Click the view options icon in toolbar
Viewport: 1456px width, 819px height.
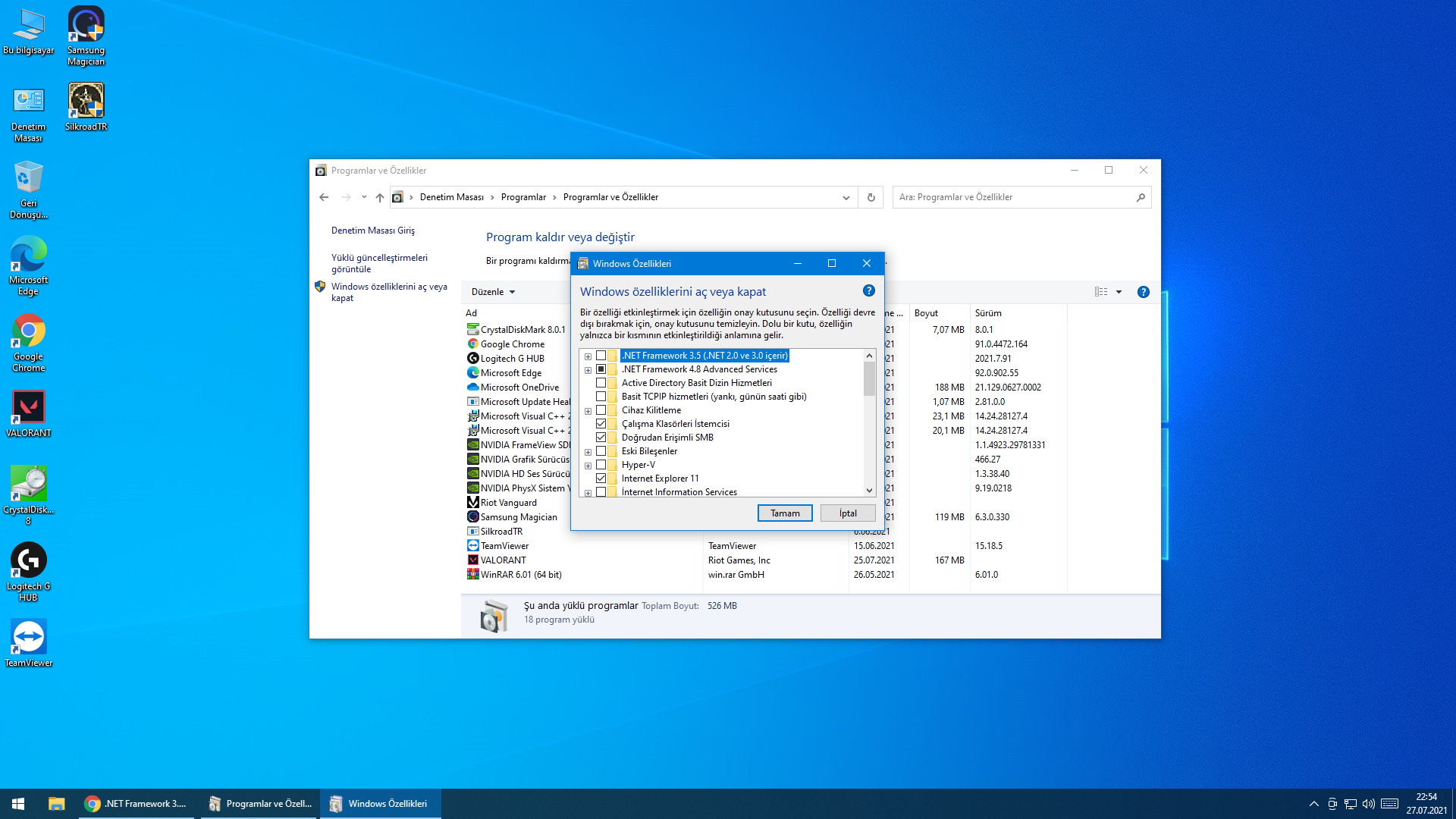click(1101, 292)
